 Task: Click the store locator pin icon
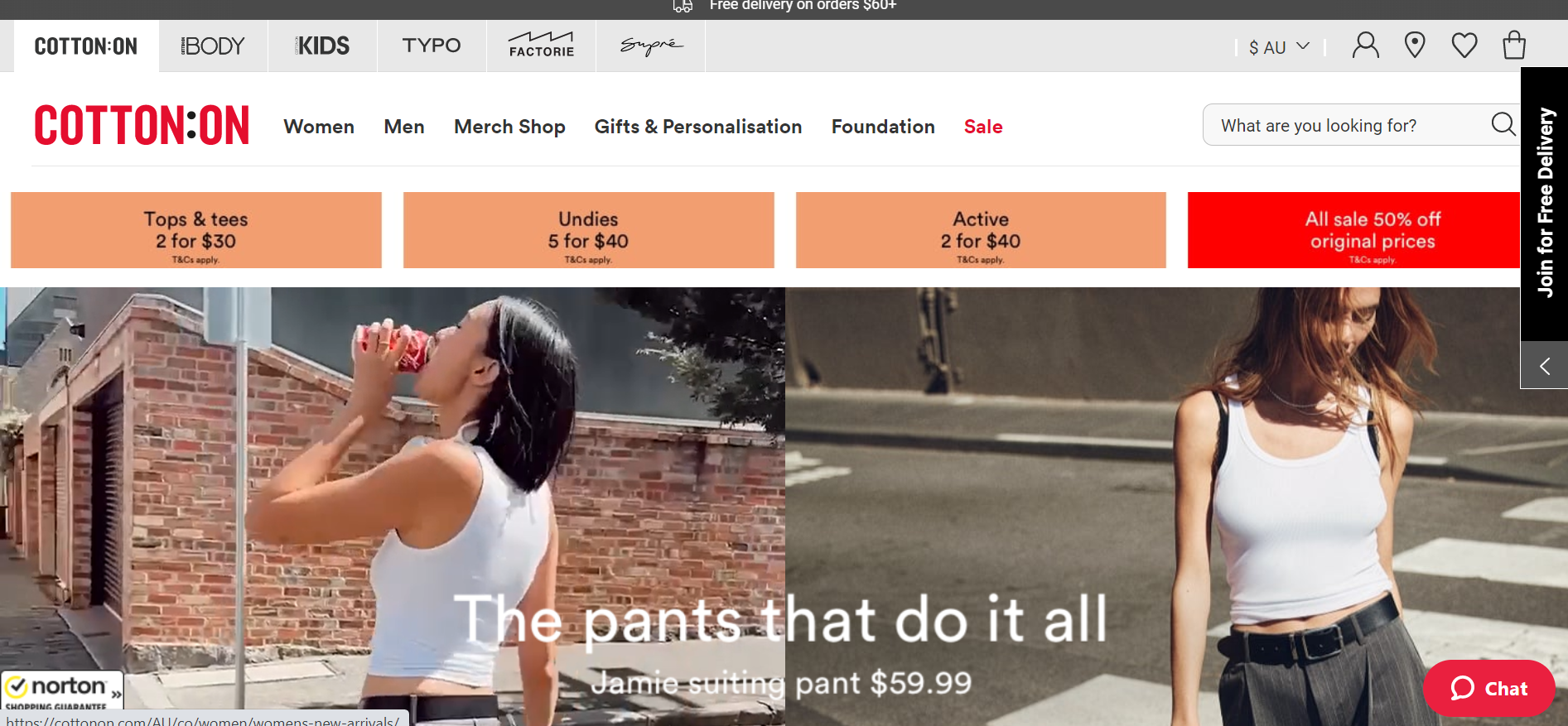tap(1414, 46)
